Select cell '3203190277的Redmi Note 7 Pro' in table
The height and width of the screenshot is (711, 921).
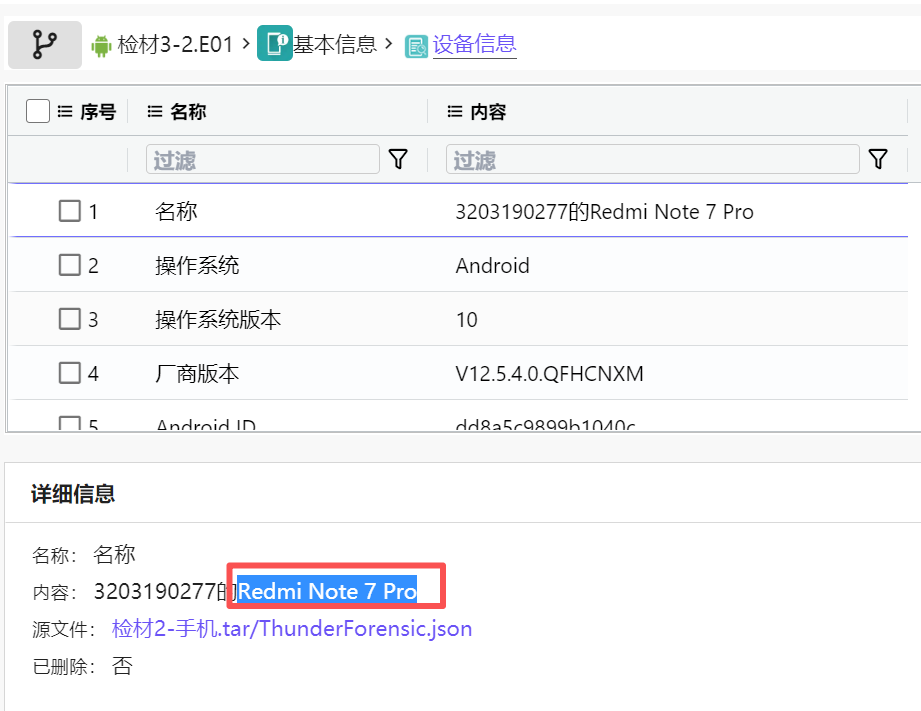pos(604,212)
